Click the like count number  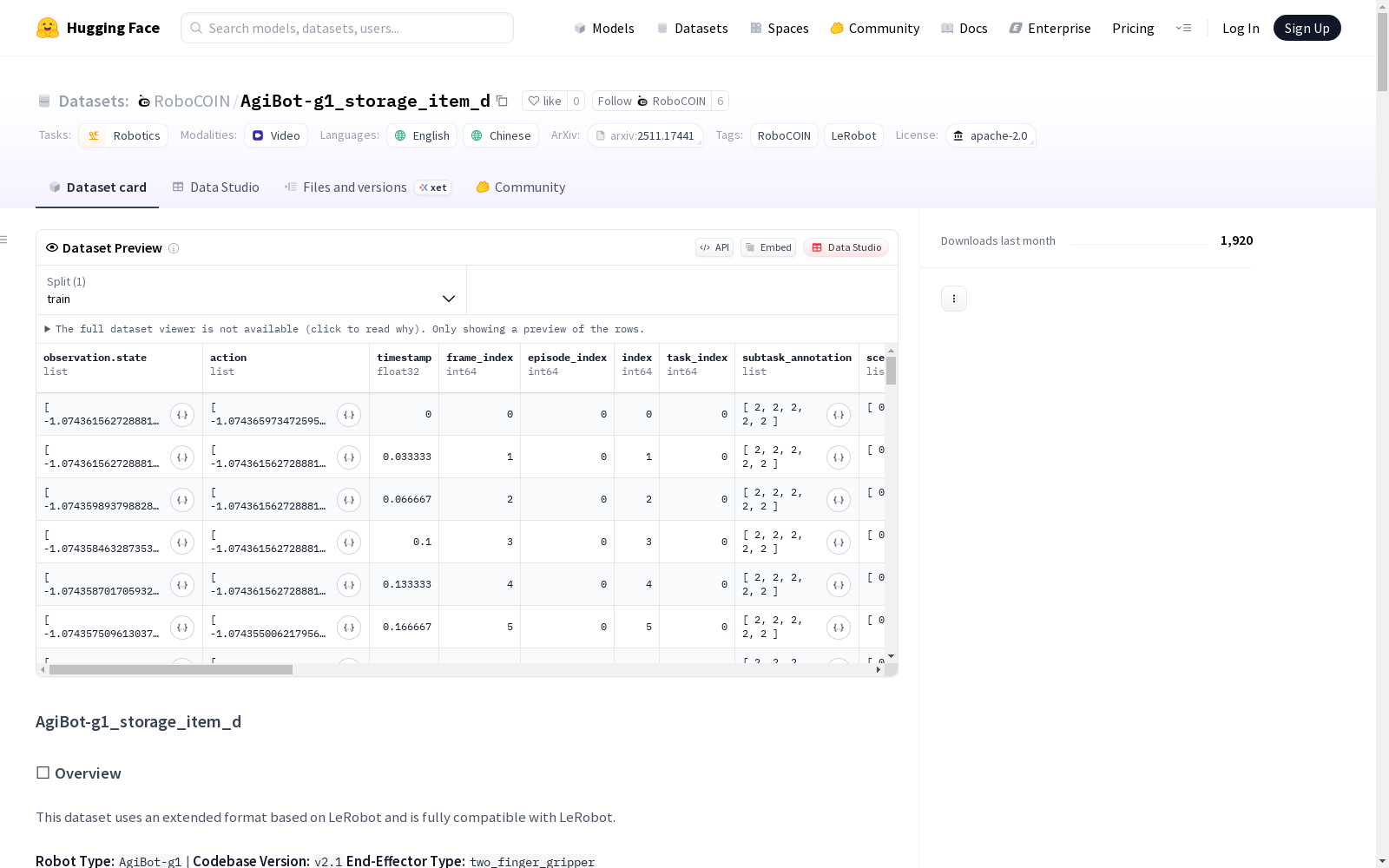pos(576,101)
